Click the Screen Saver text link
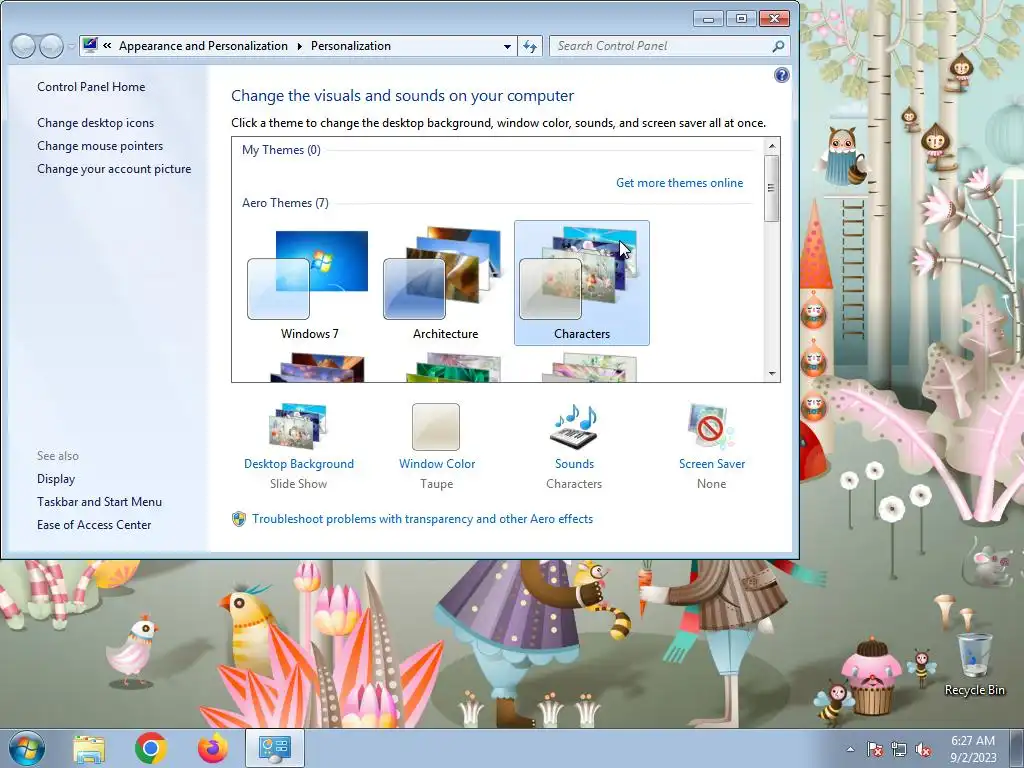This screenshot has width=1024, height=768. pyautogui.click(x=712, y=464)
